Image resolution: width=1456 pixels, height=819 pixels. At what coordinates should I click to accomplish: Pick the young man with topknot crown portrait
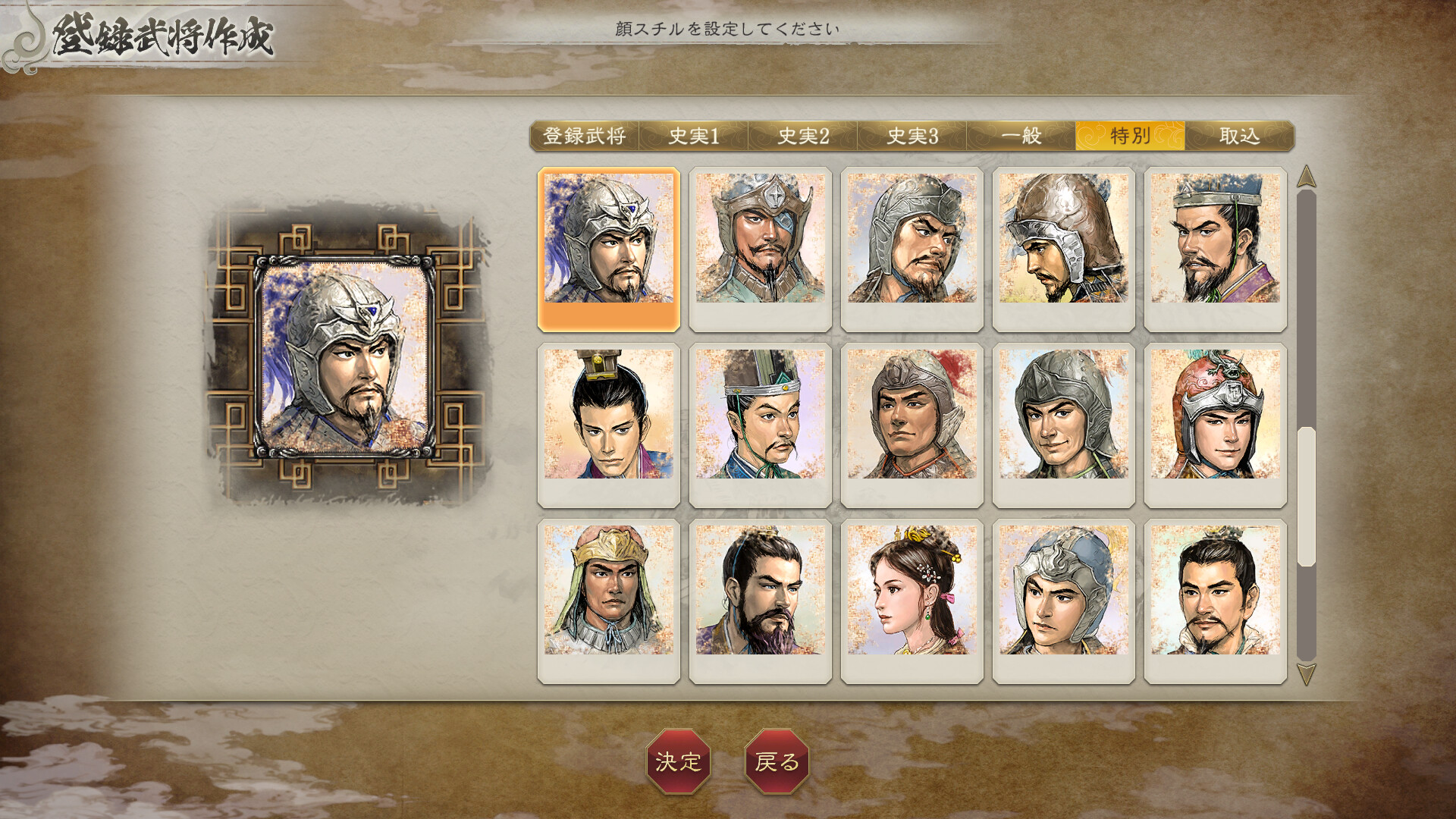point(609,425)
